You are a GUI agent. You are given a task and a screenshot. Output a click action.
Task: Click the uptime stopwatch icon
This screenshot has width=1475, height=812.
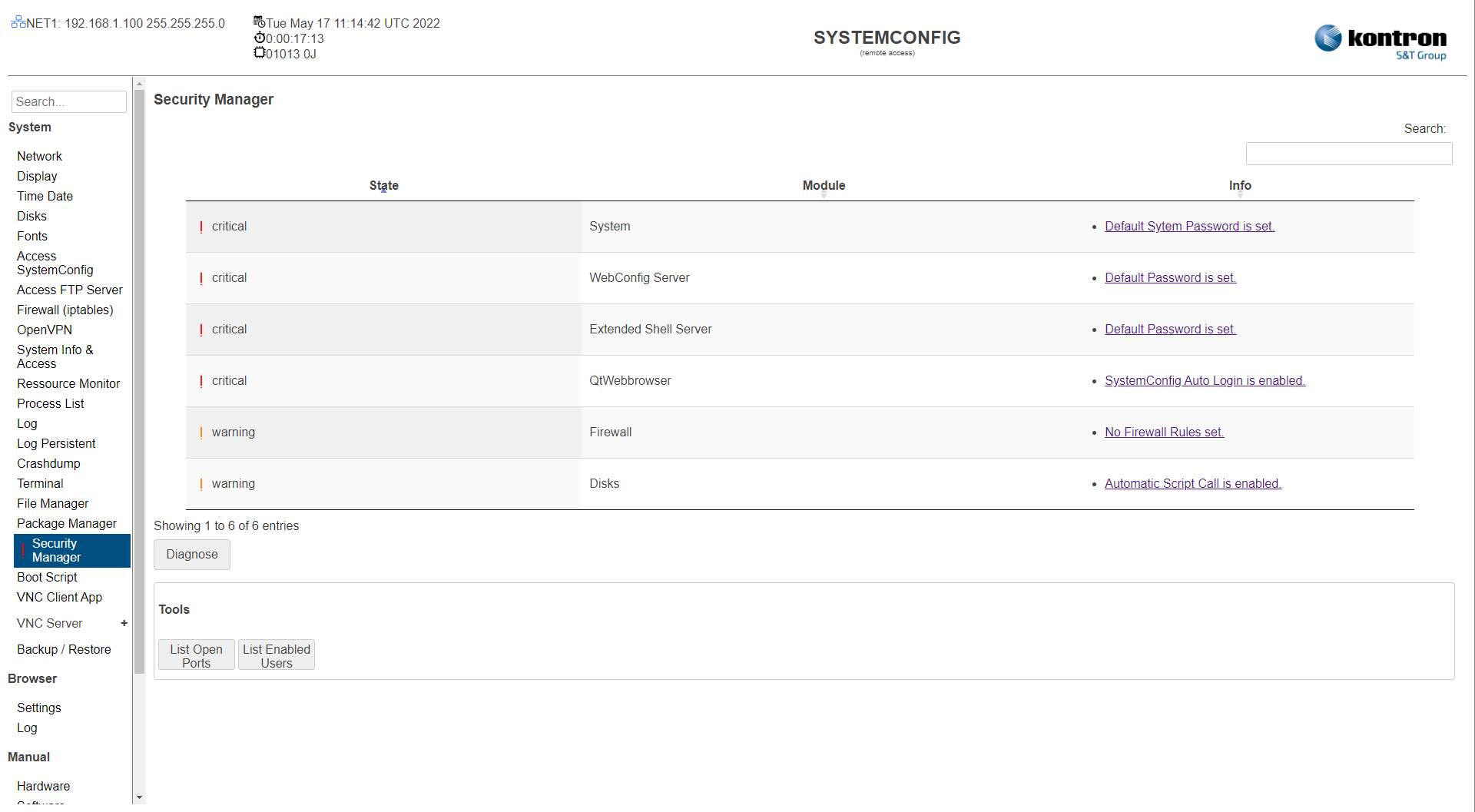click(x=260, y=38)
